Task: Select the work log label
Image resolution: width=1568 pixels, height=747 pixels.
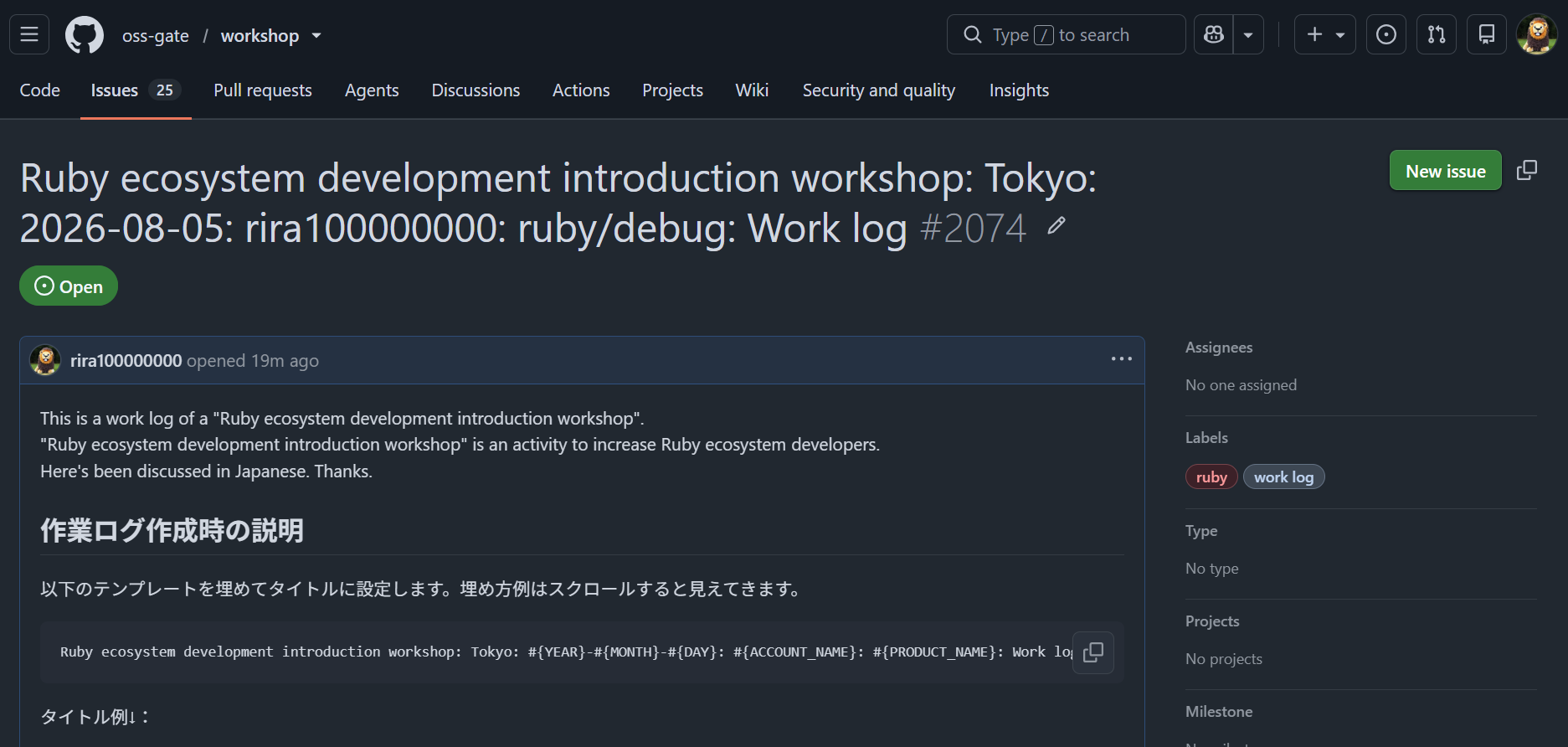Action: click(x=1283, y=477)
